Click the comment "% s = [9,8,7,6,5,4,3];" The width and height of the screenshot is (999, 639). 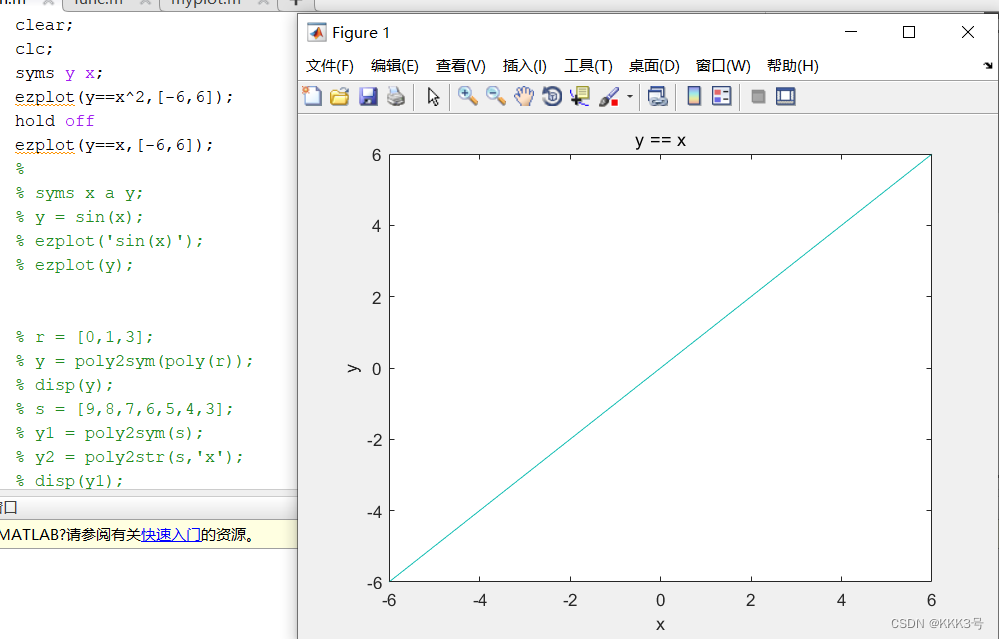point(124,409)
